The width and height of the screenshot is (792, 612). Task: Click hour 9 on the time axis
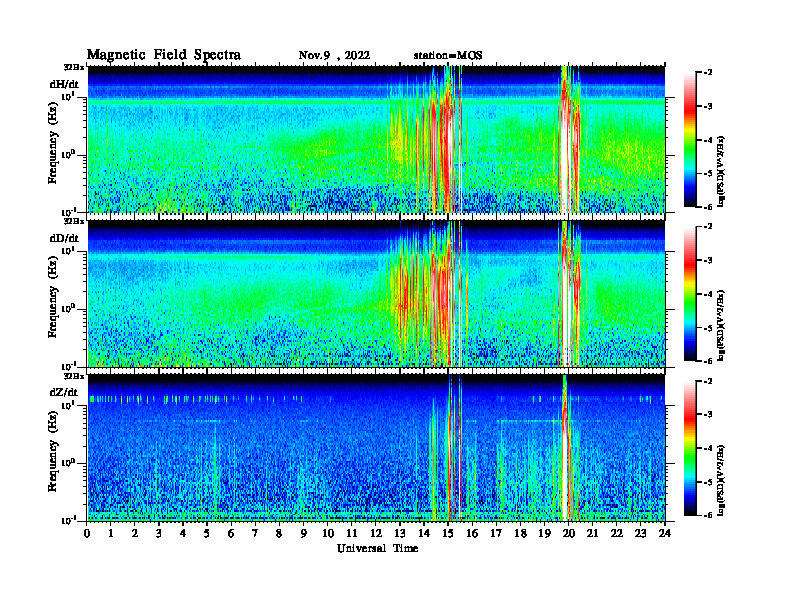click(304, 534)
